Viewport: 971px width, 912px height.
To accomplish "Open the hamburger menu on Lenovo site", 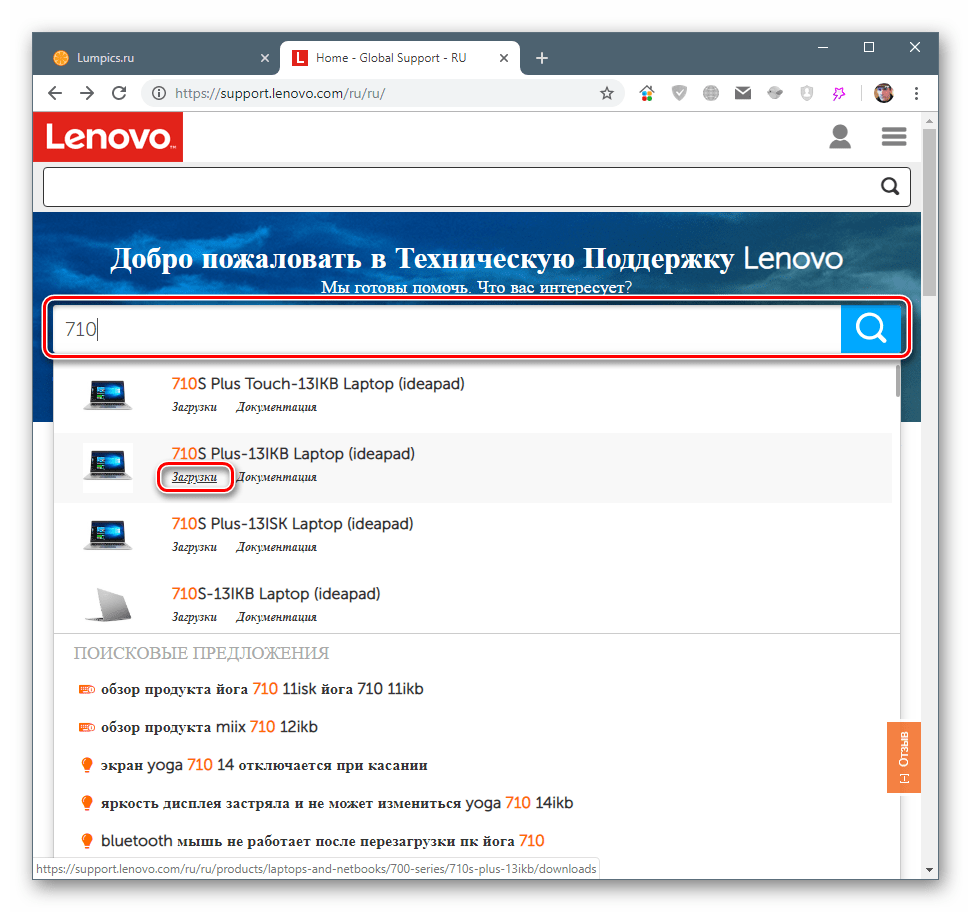I will coord(893,136).
